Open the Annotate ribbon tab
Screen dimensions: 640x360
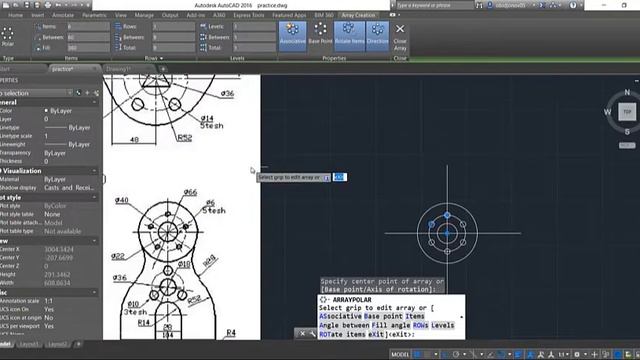coord(63,15)
